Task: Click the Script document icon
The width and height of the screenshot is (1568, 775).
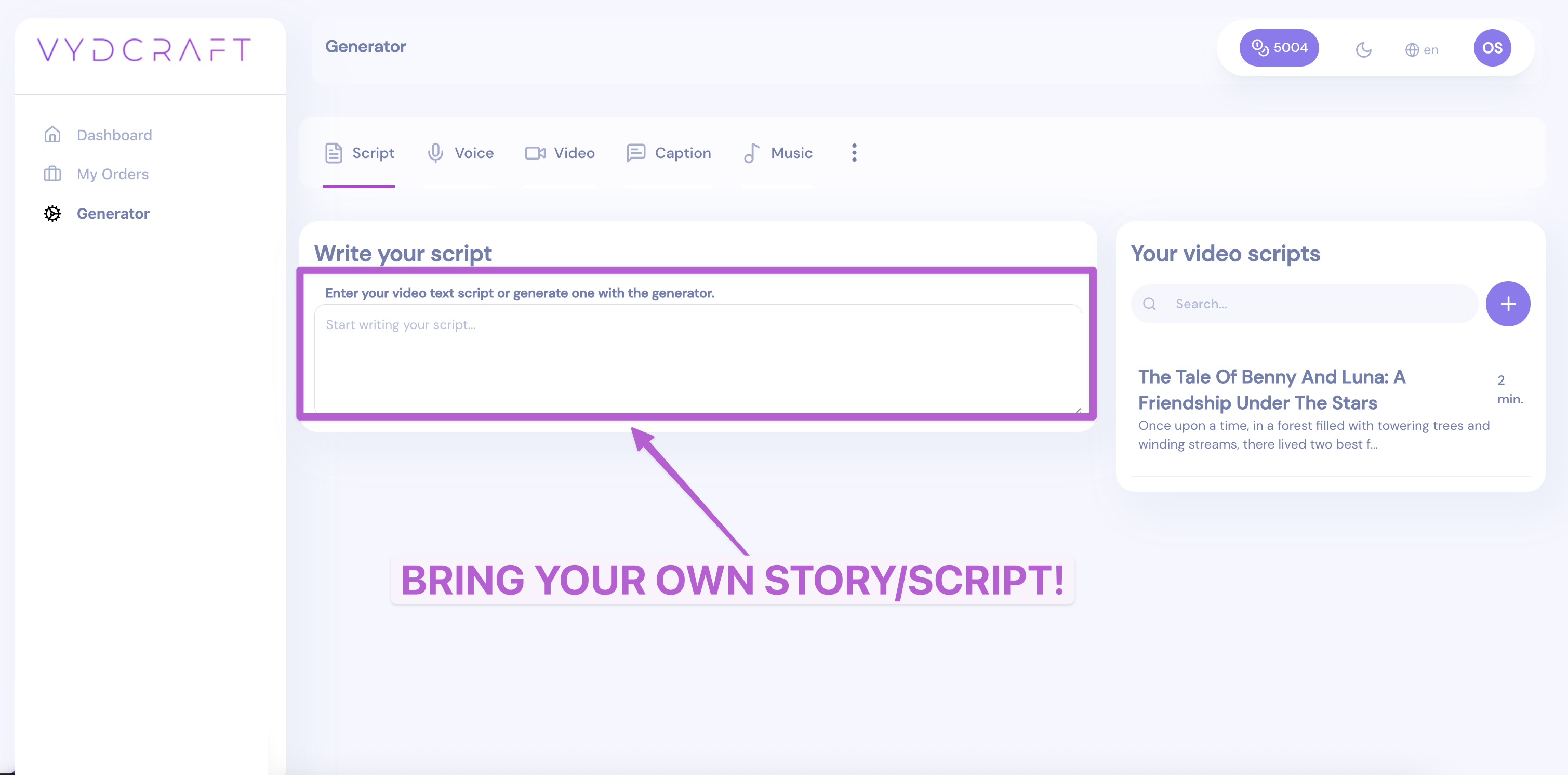Action: (334, 153)
